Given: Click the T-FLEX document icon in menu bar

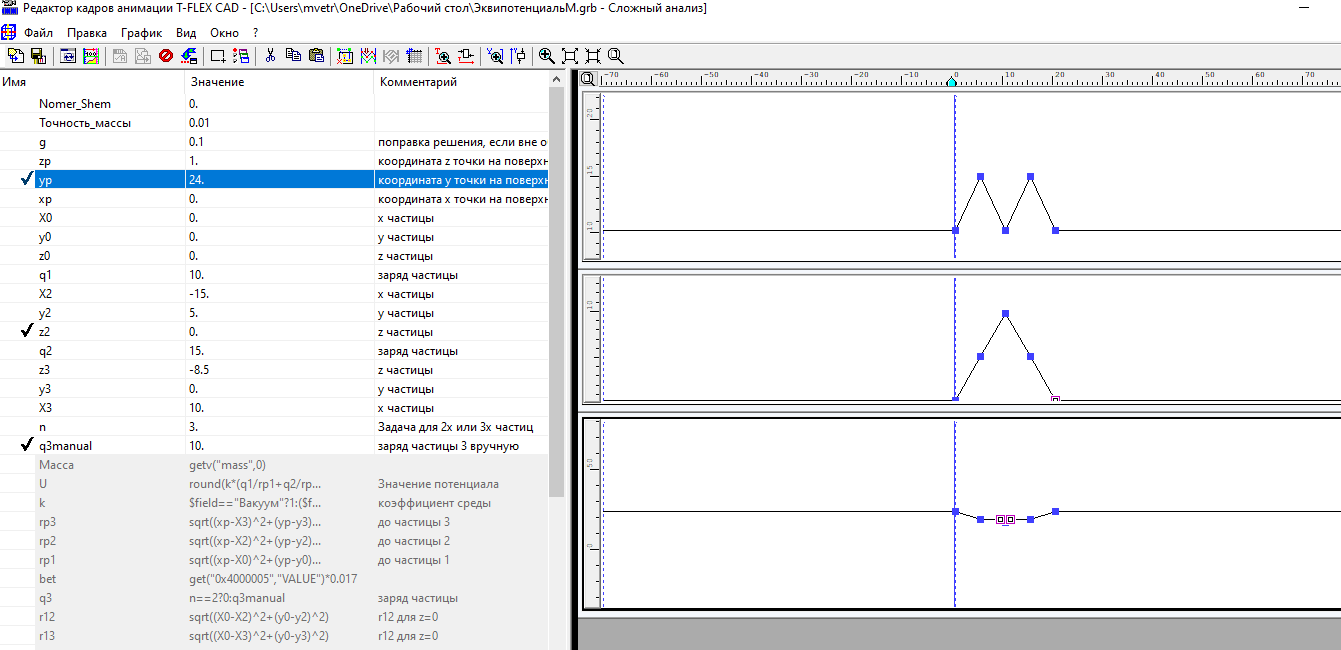Looking at the screenshot, I should coord(8,33).
